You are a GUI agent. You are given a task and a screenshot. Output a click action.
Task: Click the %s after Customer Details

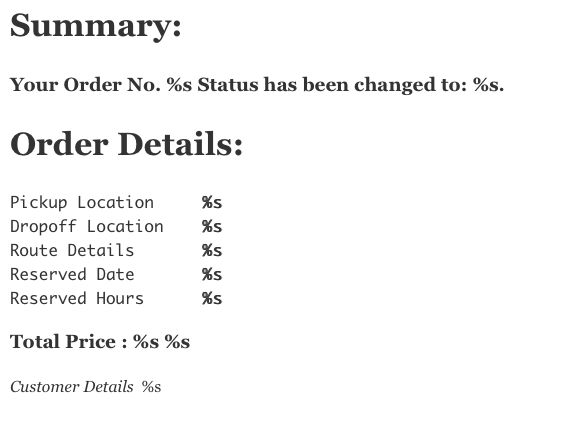(x=151, y=387)
